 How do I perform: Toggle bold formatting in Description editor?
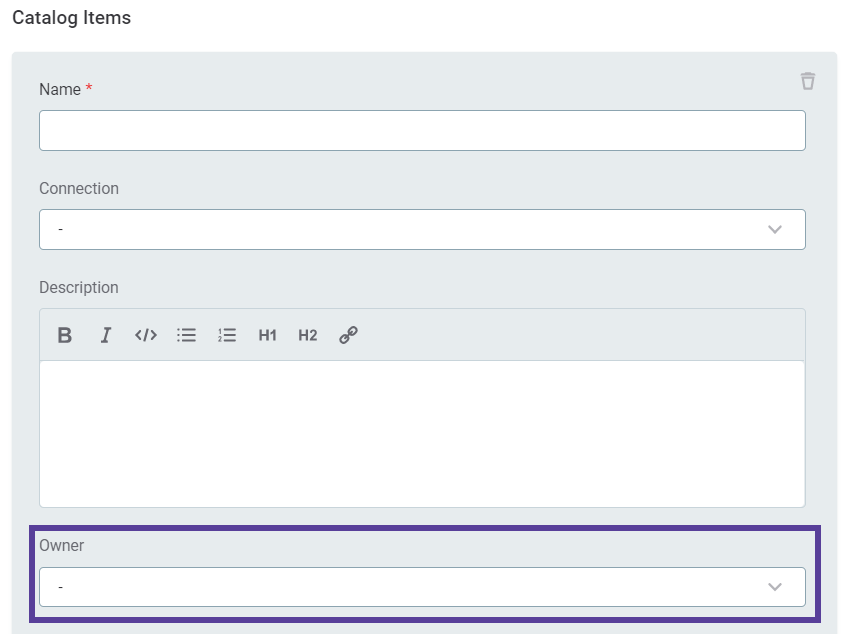point(64,335)
